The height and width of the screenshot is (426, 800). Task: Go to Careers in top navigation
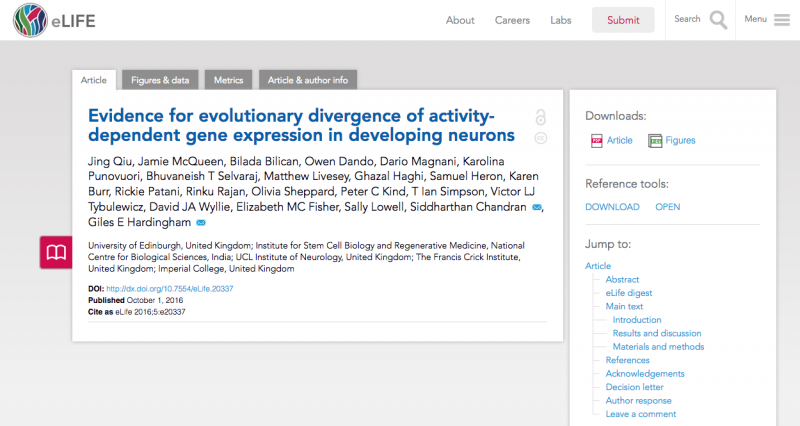tap(512, 20)
